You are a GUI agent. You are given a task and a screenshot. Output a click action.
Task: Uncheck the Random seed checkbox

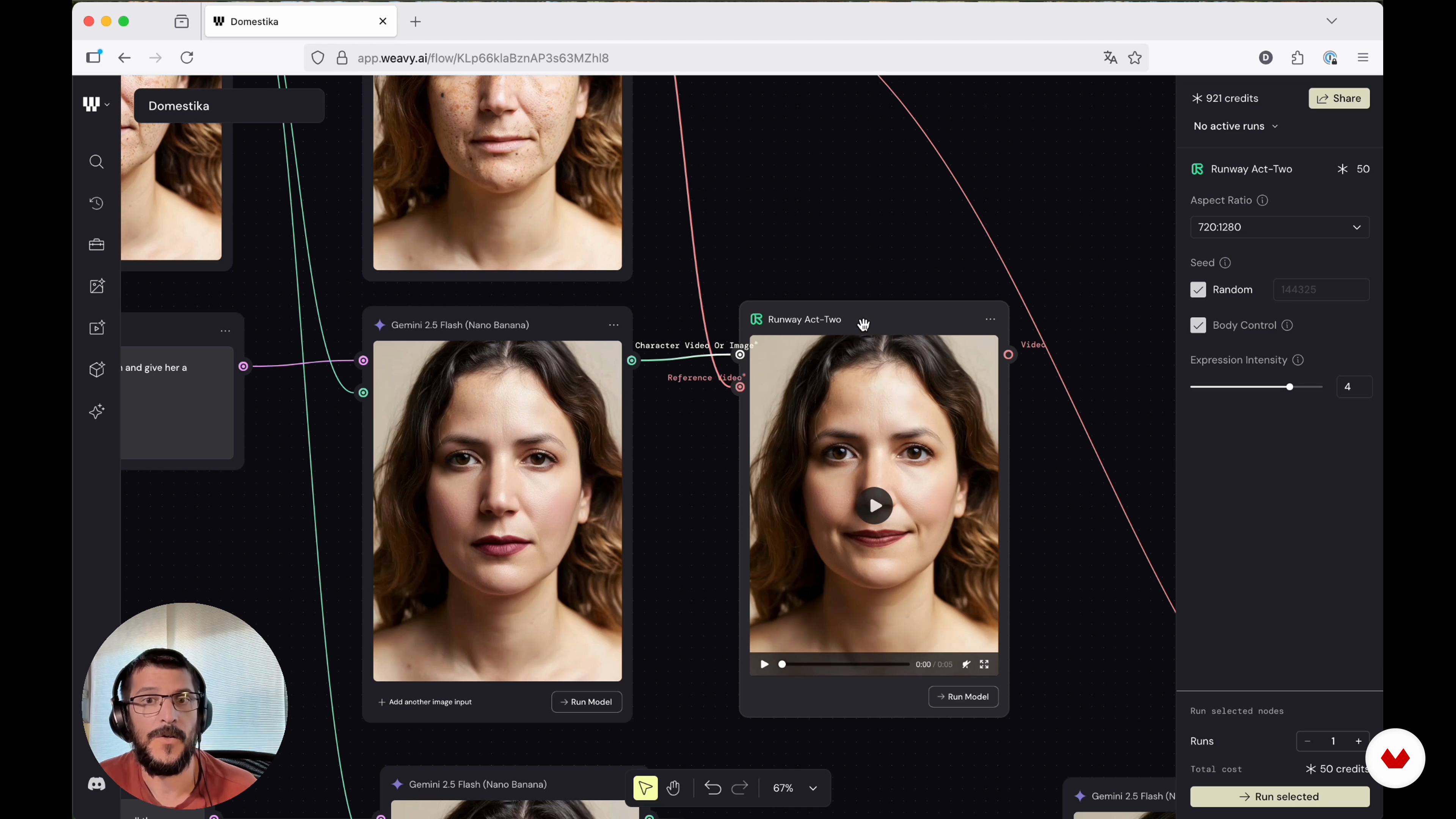click(1198, 290)
